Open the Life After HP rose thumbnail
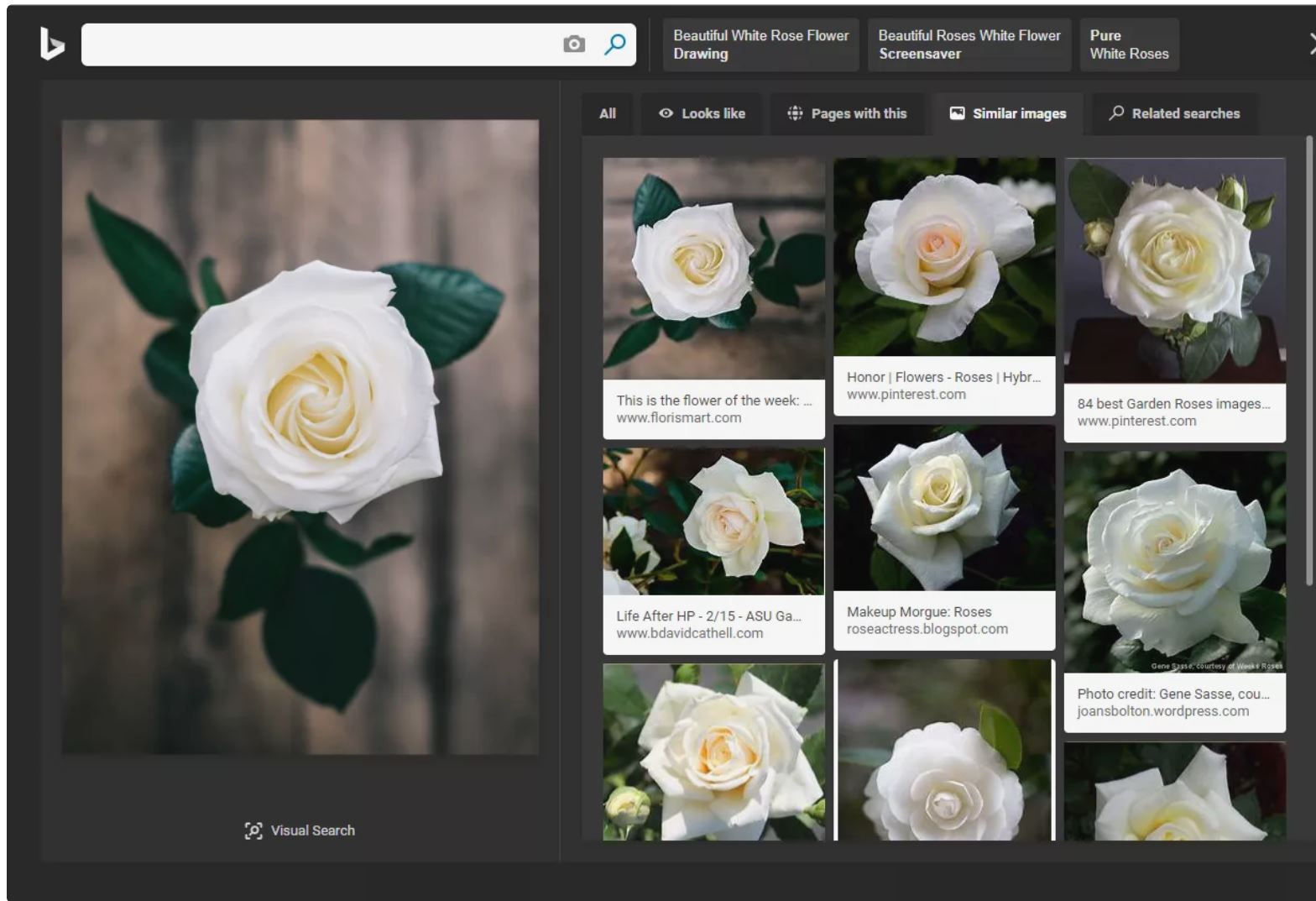 tap(713, 521)
